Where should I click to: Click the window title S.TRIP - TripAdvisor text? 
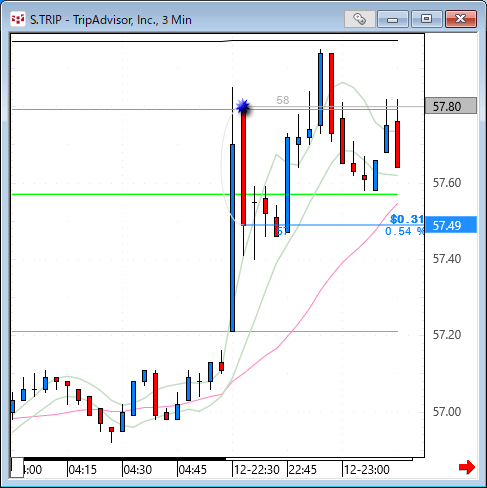click(x=111, y=20)
